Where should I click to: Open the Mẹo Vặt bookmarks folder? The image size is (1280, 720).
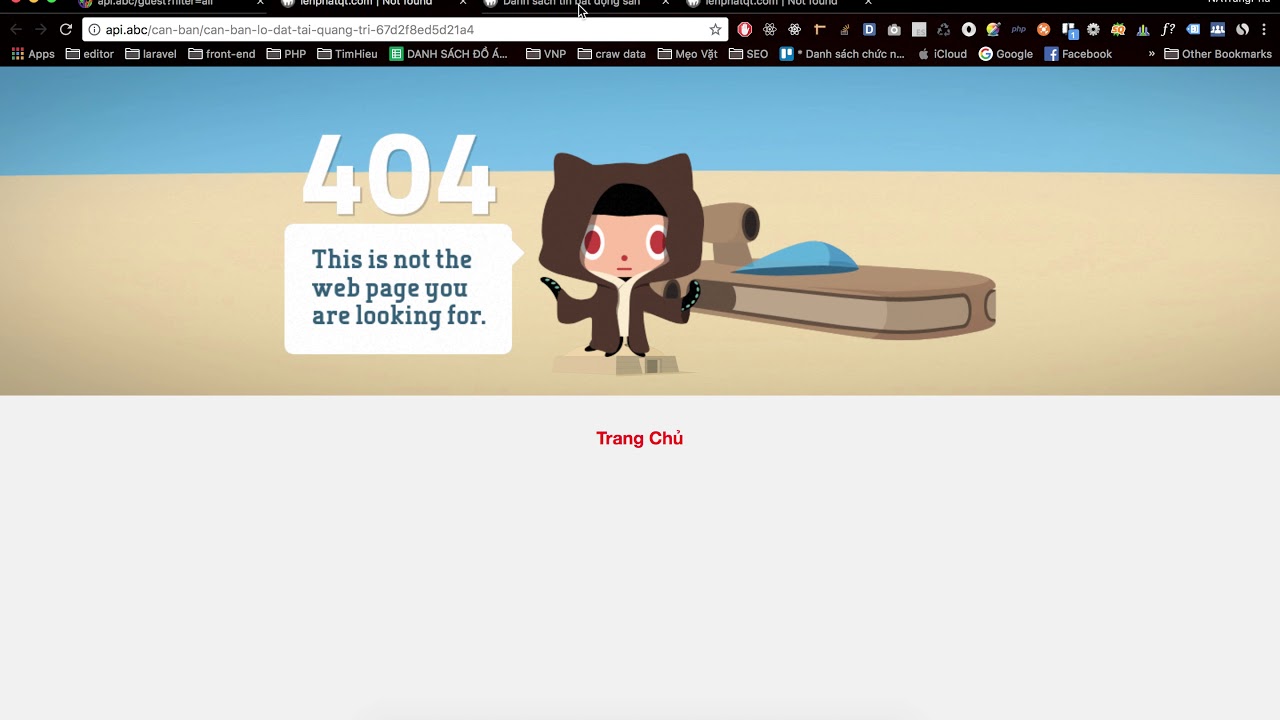[688, 54]
